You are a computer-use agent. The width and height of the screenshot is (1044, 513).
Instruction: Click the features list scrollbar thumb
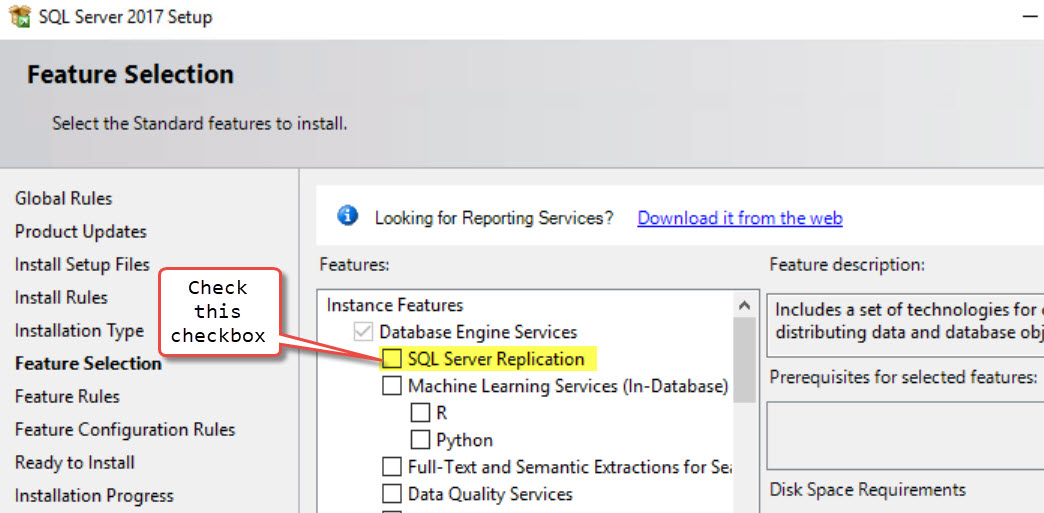pyautogui.click(x=745, y=360)
